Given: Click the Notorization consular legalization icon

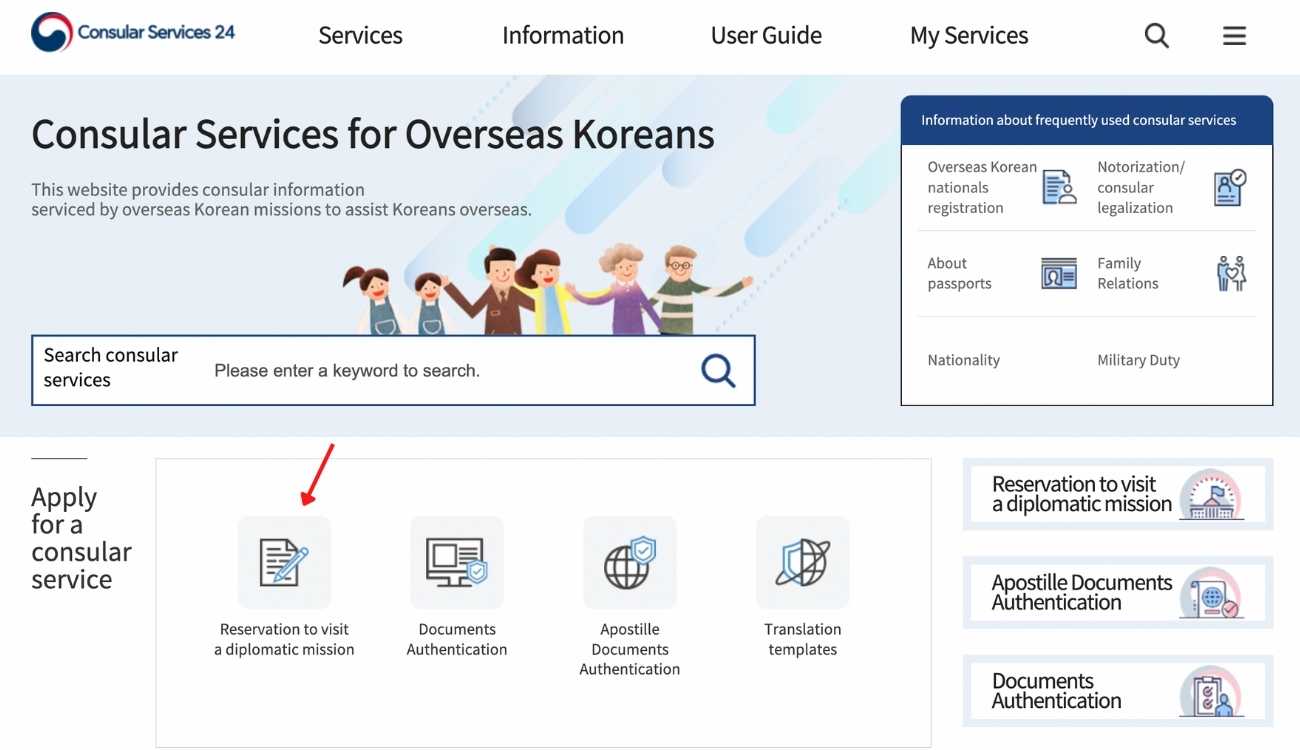Looking at the screenshot, I should (x=1230, y=187).
